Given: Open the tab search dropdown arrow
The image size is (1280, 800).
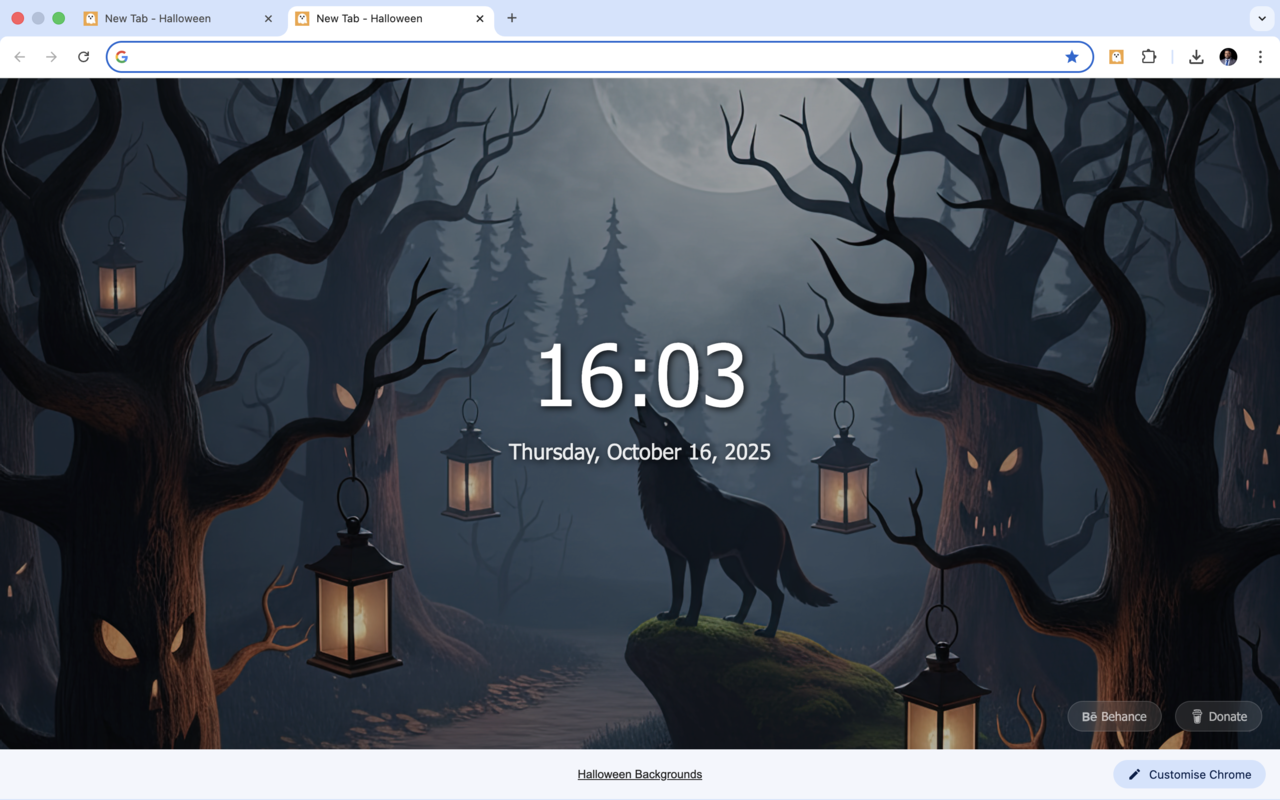Looking at the screenshot, I should coord(1261,18).
